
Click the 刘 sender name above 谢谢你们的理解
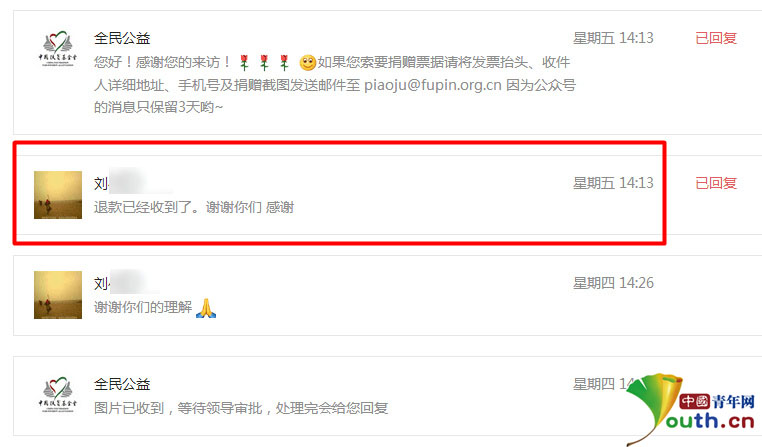click(101, 283)
